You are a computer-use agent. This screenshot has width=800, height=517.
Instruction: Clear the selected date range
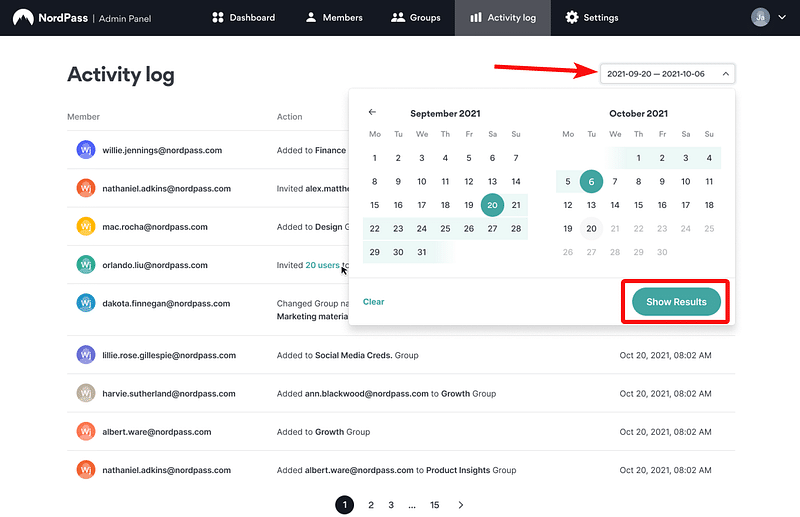(x=373, y=301)
